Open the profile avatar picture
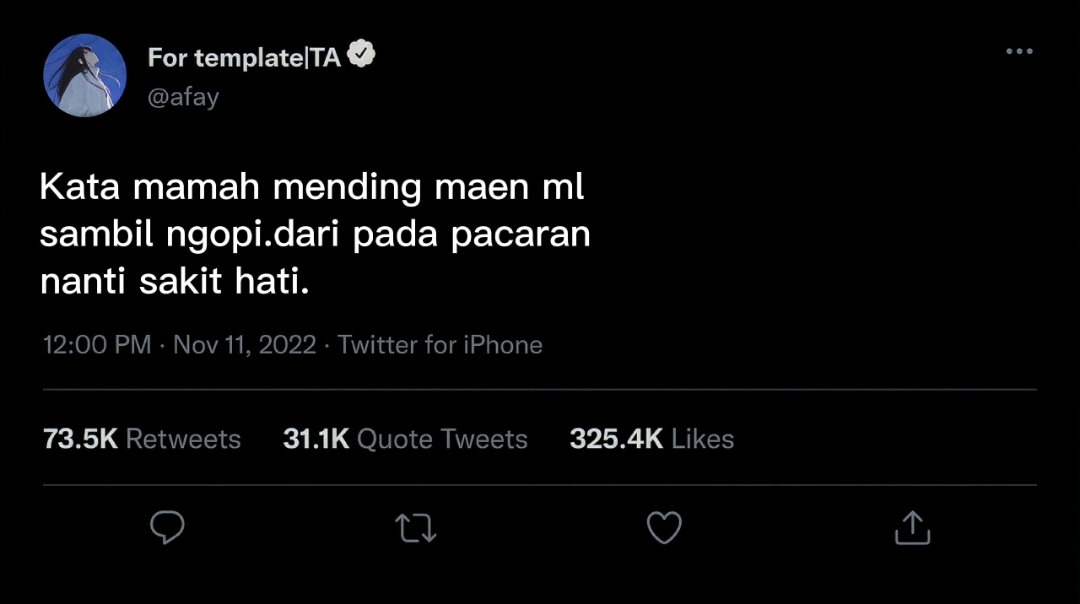The image size is (1080, 604). [85, 75]
